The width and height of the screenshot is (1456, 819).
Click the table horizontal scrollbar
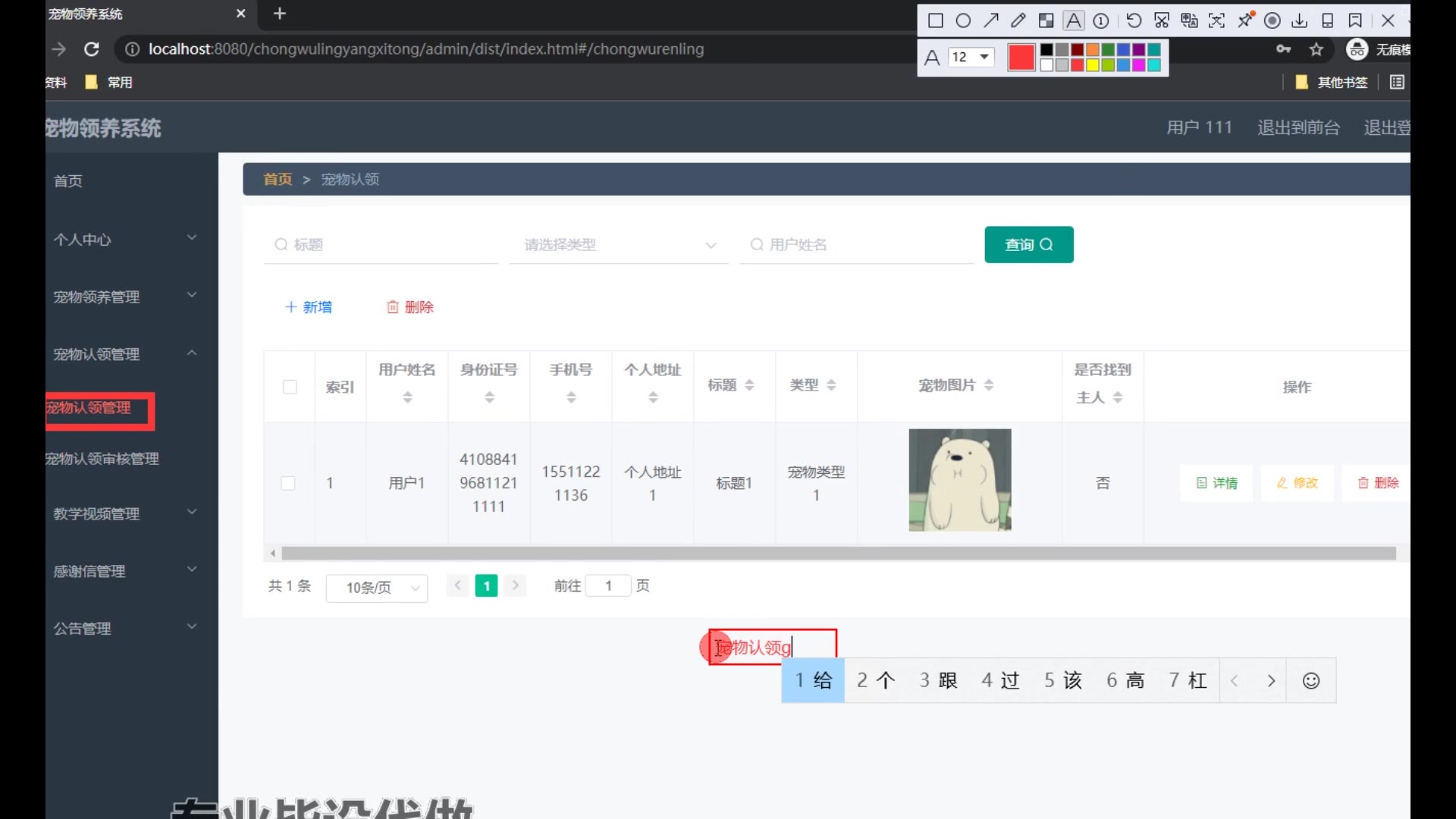pos(838,554)
